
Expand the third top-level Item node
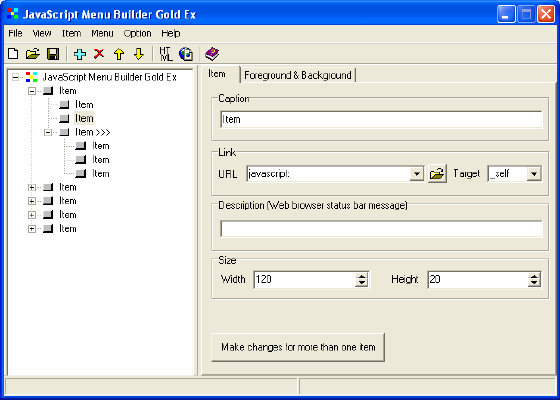click(32, 201)
